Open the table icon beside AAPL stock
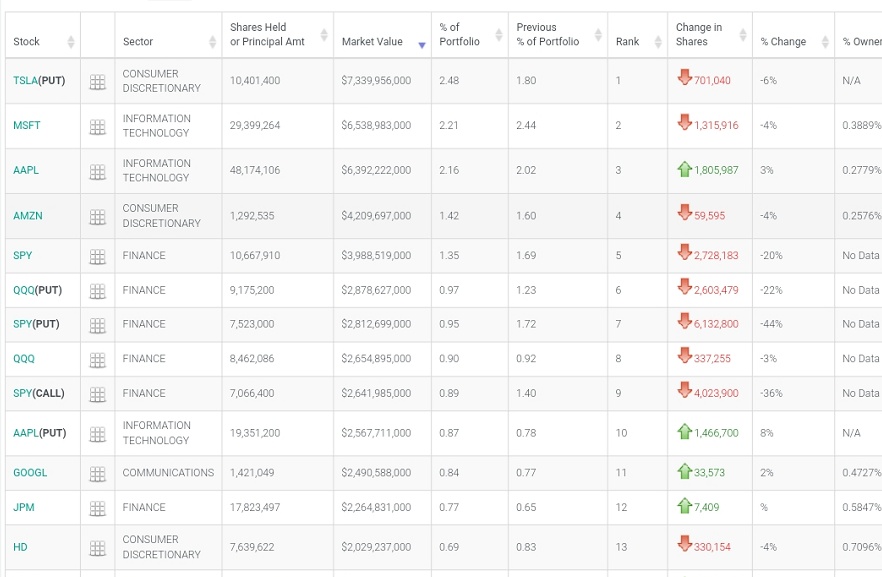This screenshot has height=577, width=882. tap(97, 172)
